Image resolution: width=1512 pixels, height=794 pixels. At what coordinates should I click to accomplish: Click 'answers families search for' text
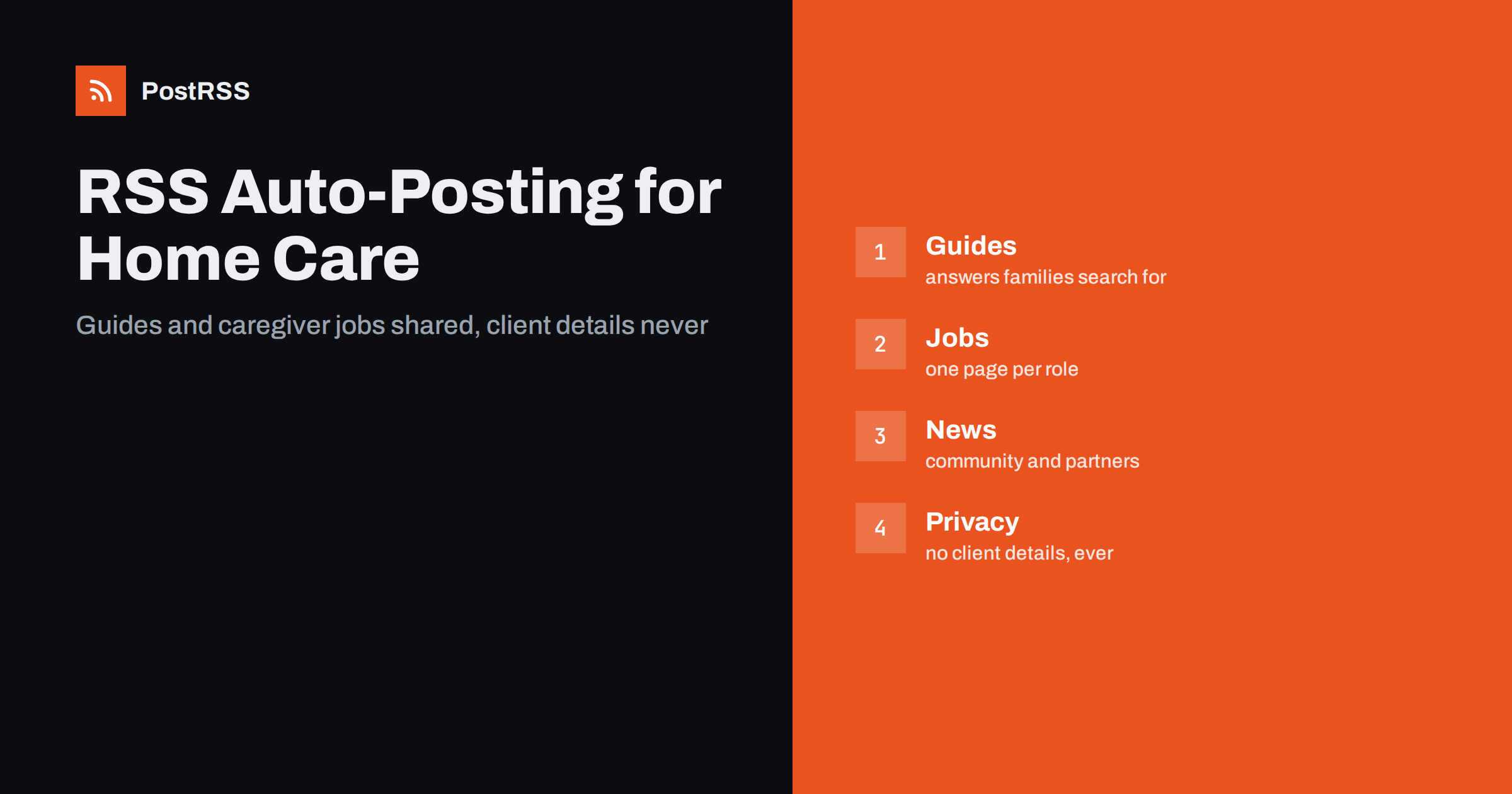[1046, 277]
